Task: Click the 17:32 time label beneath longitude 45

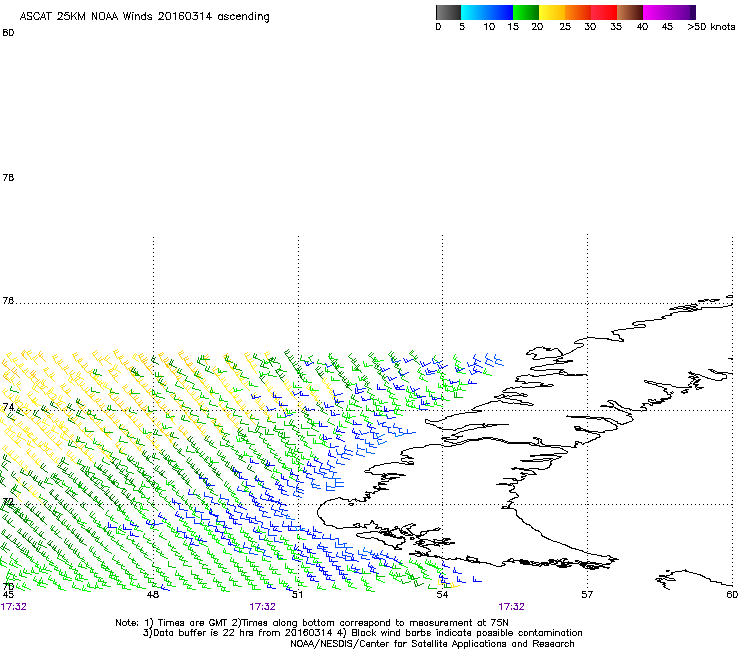Action: tap(14, 607)
